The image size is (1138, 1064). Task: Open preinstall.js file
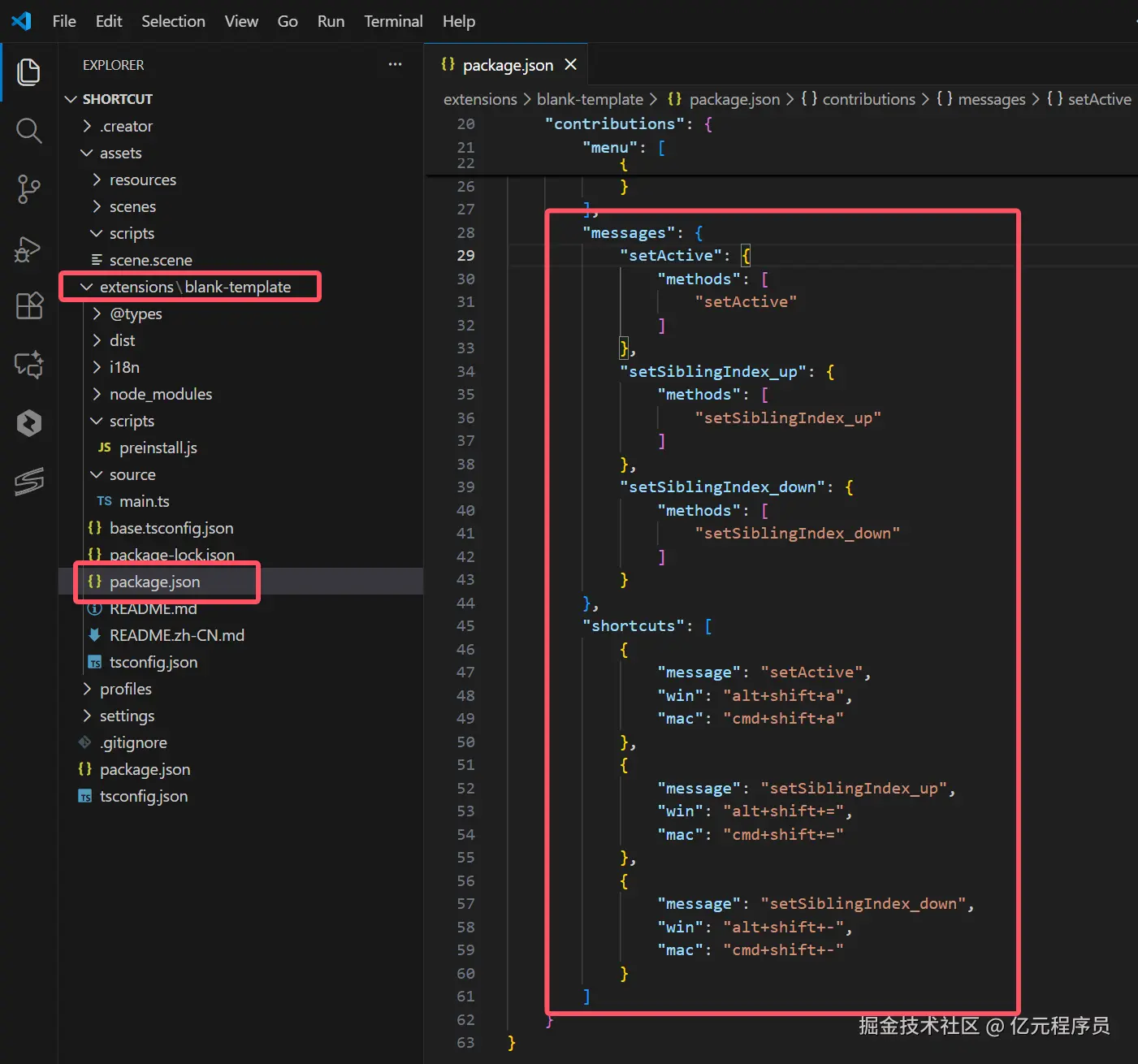[240, 448]
